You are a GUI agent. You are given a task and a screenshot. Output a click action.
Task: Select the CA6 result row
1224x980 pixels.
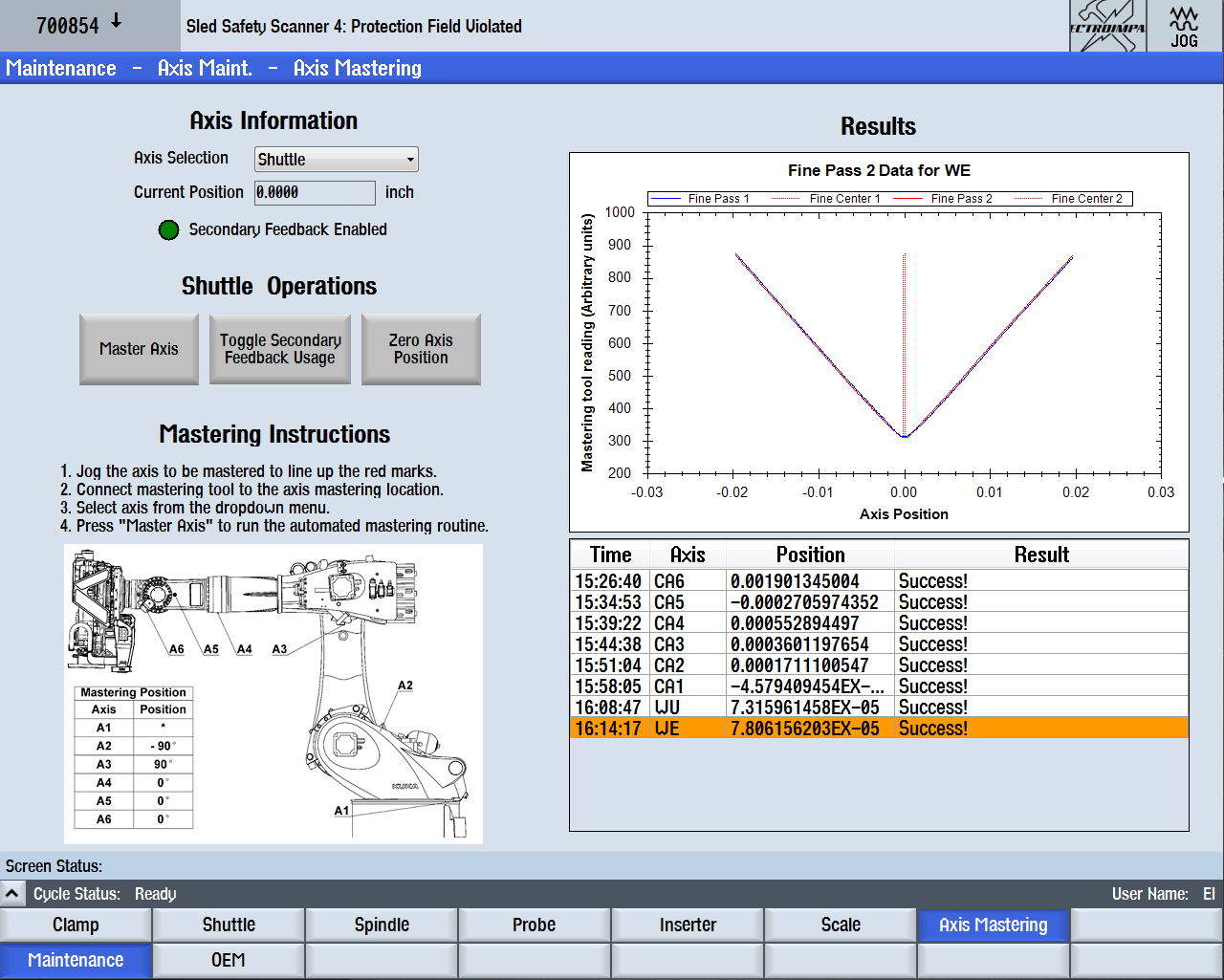click(x=878, y=581)
